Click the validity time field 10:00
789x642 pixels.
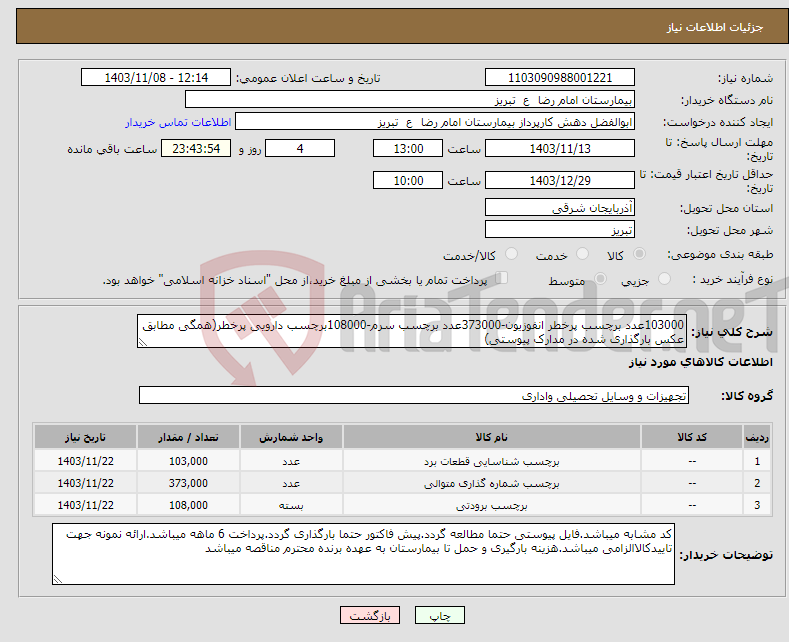[x=408, y=180]
